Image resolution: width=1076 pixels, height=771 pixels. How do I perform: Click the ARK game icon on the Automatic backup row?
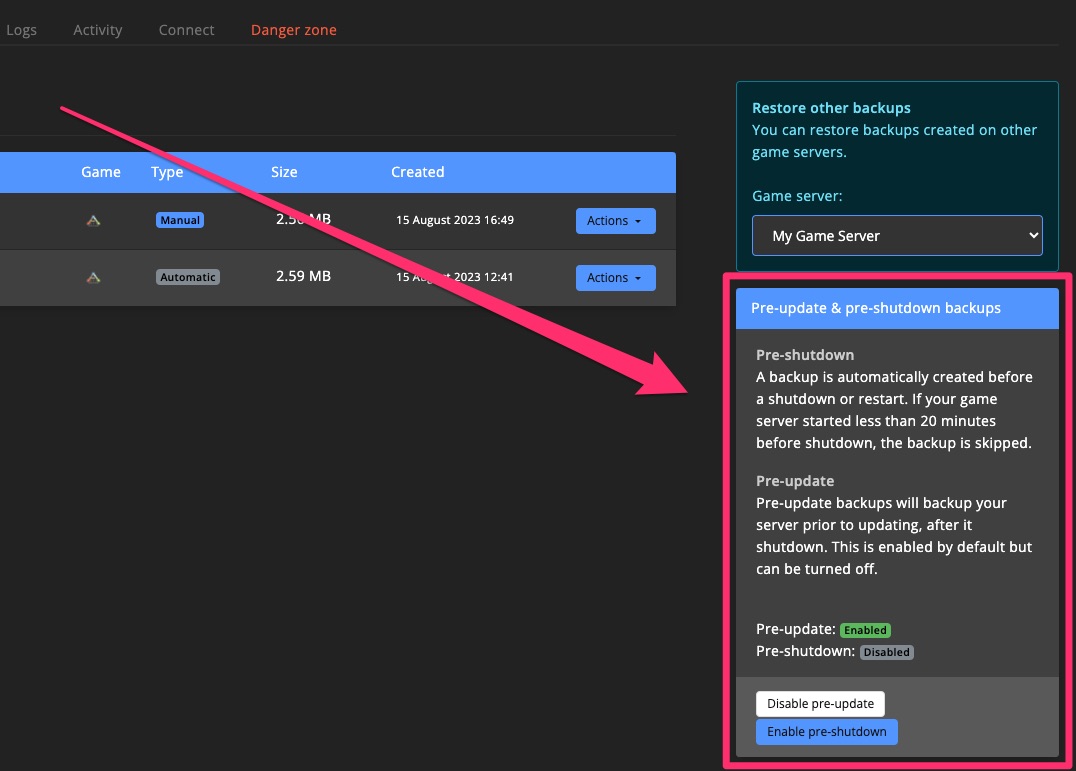(x=93, y=277)
